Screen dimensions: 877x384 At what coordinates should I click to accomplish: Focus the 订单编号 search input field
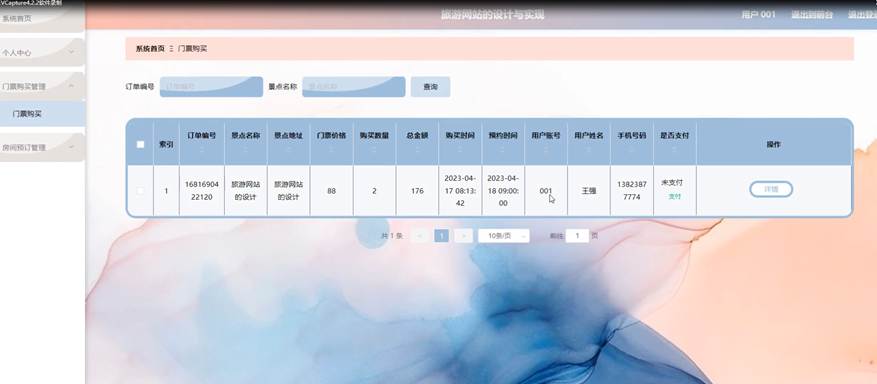point(211,87)
